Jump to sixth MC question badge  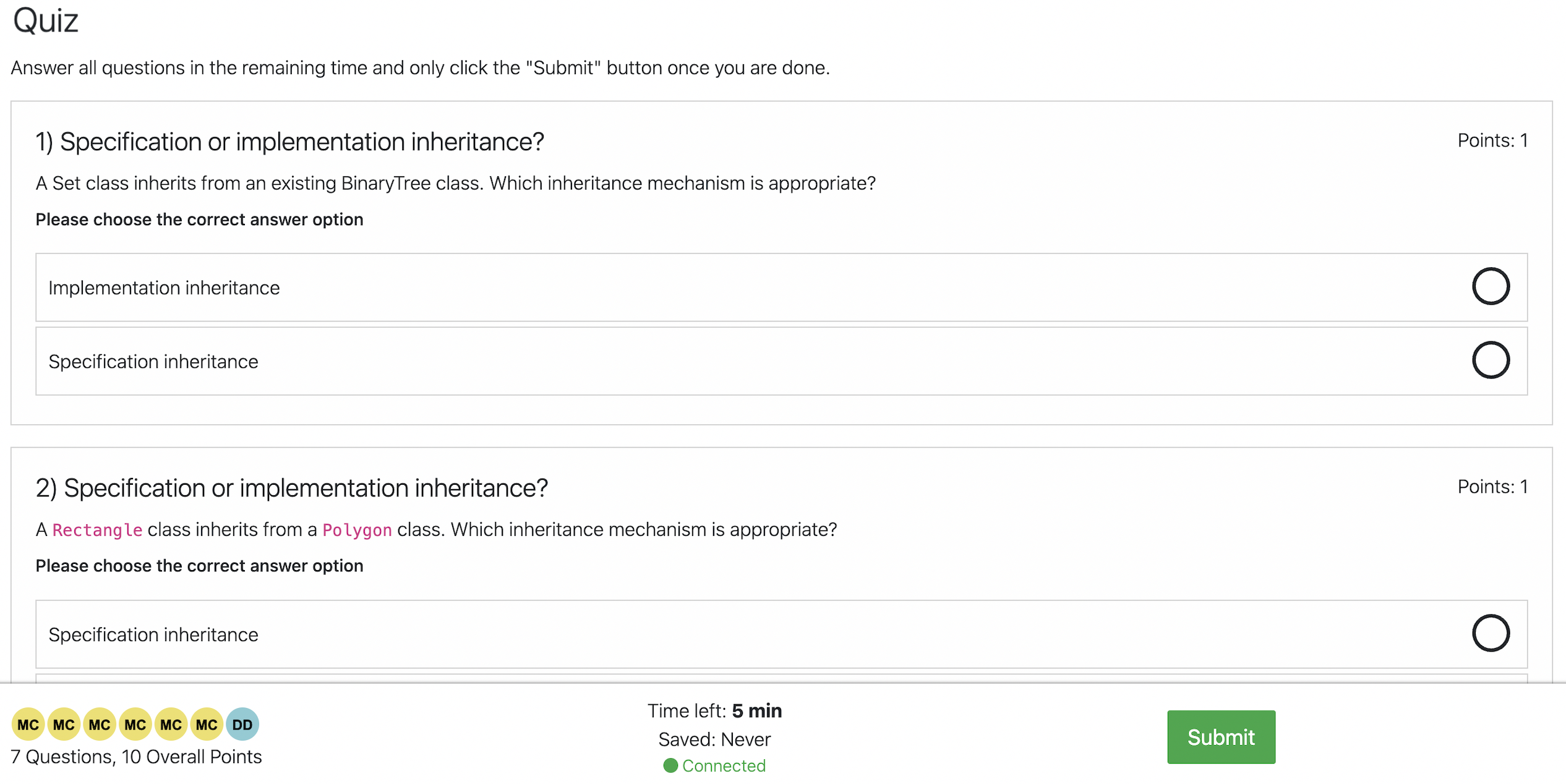[x=207, y=724]
